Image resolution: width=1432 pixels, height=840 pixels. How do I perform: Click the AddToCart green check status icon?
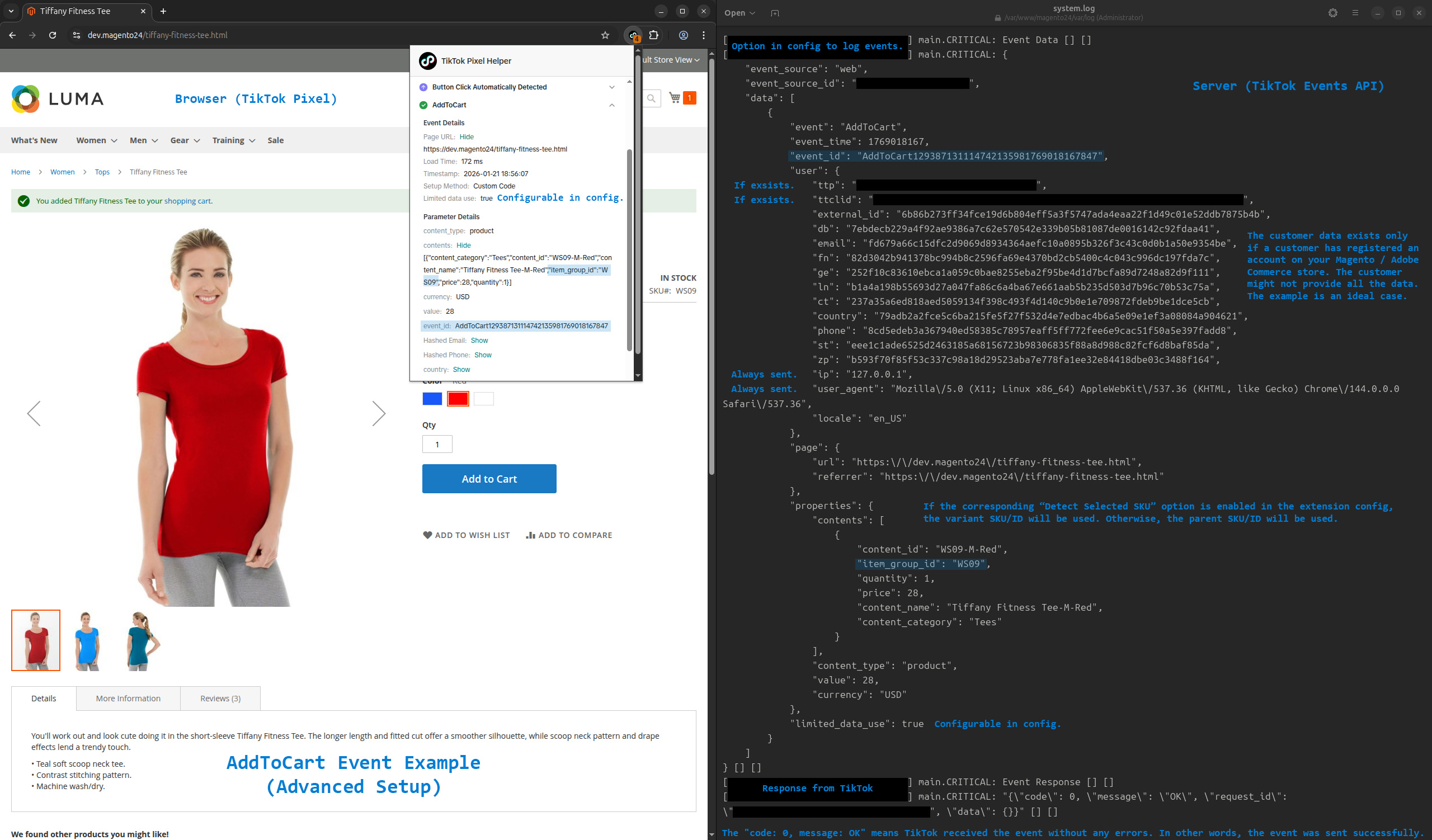click(423, 105)
